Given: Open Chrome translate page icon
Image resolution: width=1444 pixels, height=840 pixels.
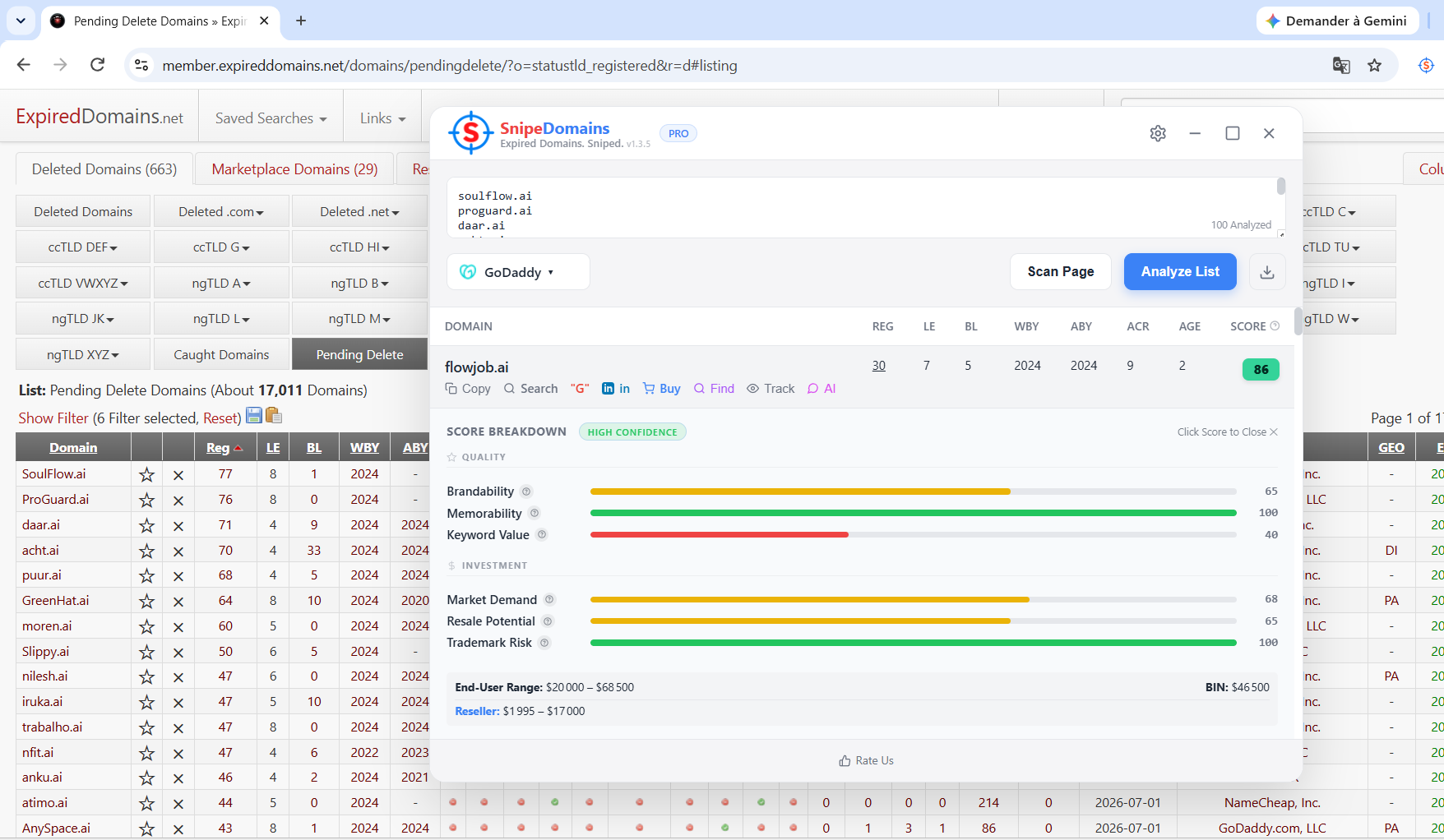Looking at the screenshot, I should pos(1341,66).
